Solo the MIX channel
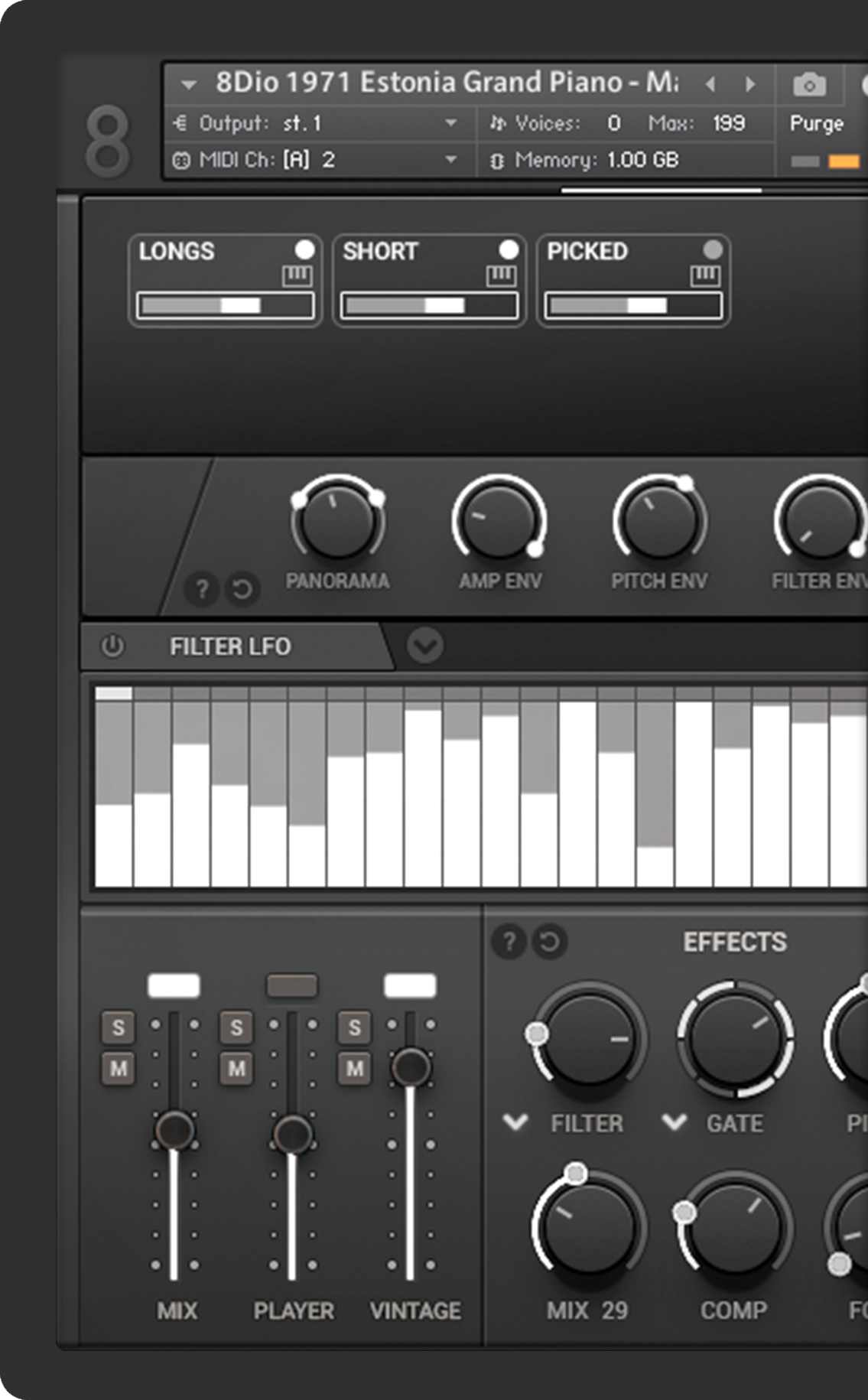This screenshot has height=1400, width=868. pyautogui.click(x=119, y=1027)
